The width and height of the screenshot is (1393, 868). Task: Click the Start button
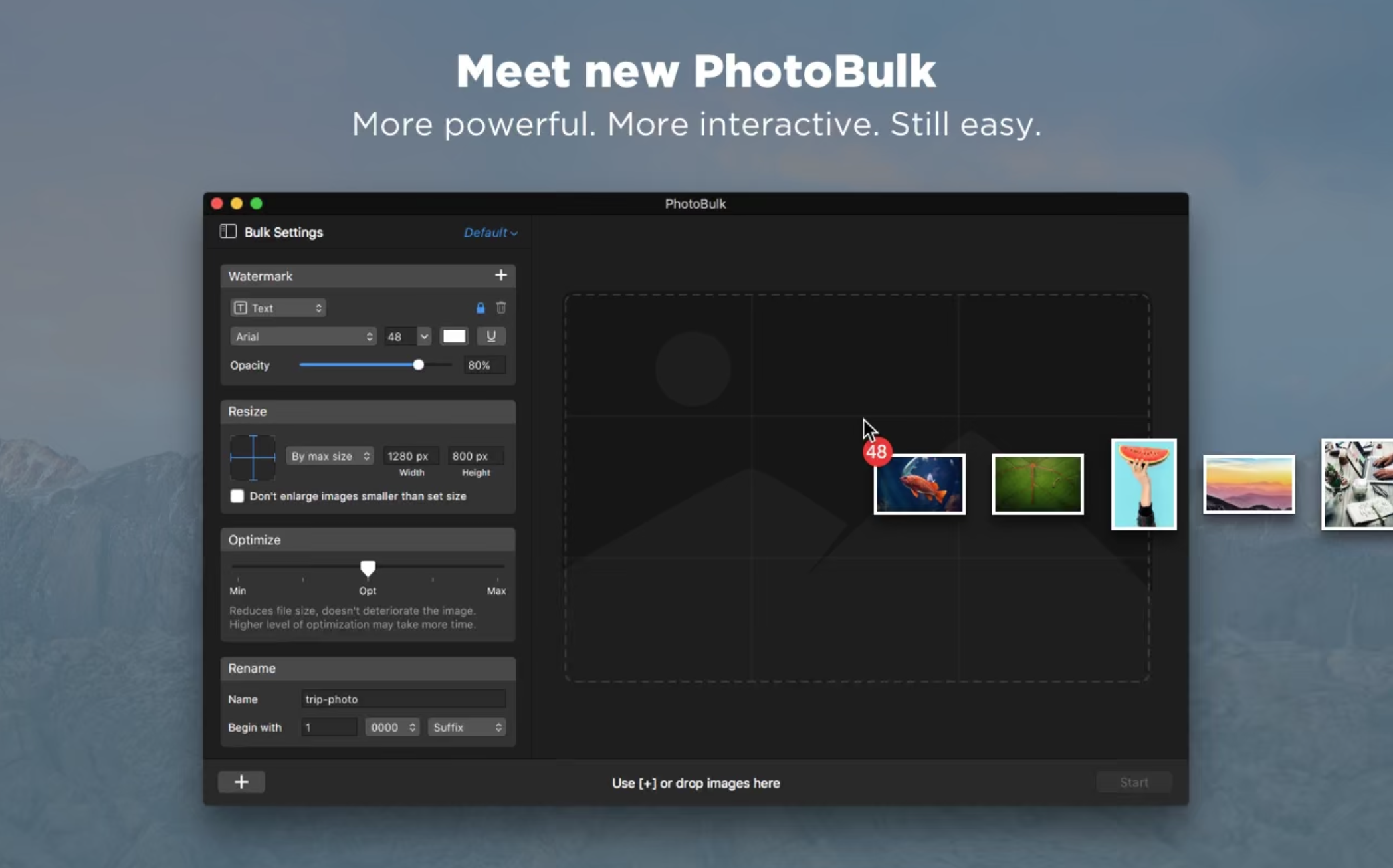pos(1133,782)
